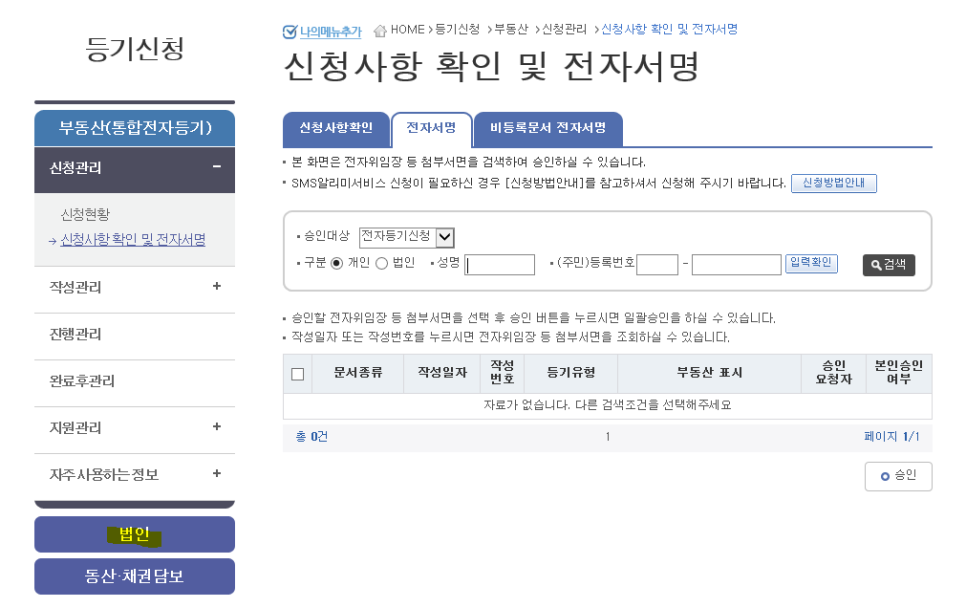Click the HOME house icon in breadcrumb

(380, 30)
